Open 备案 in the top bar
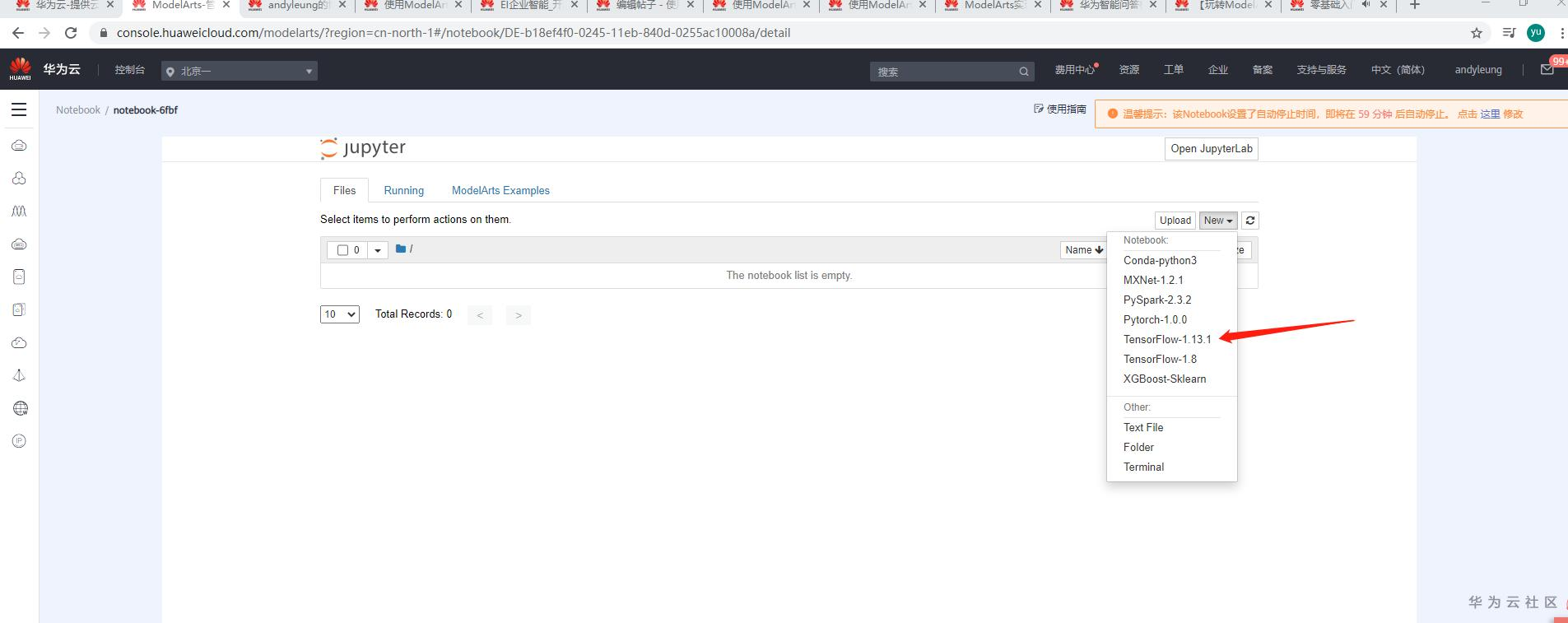 (1263, 70)
